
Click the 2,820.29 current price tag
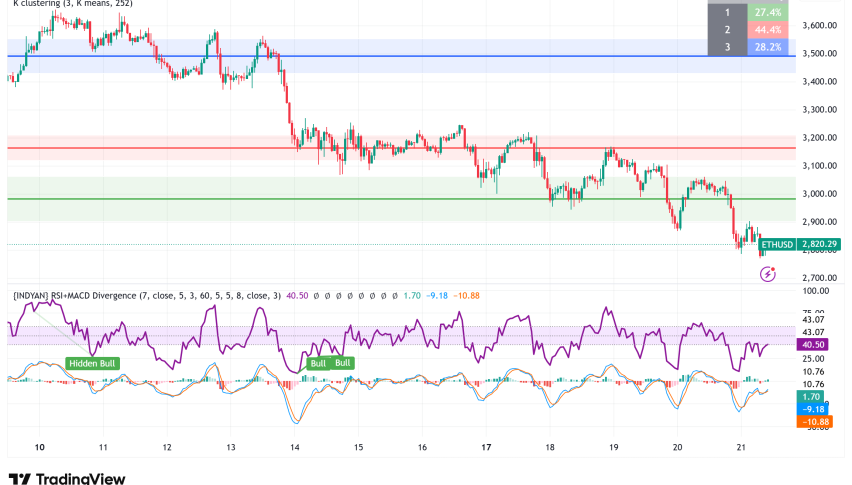click(820, 244)
